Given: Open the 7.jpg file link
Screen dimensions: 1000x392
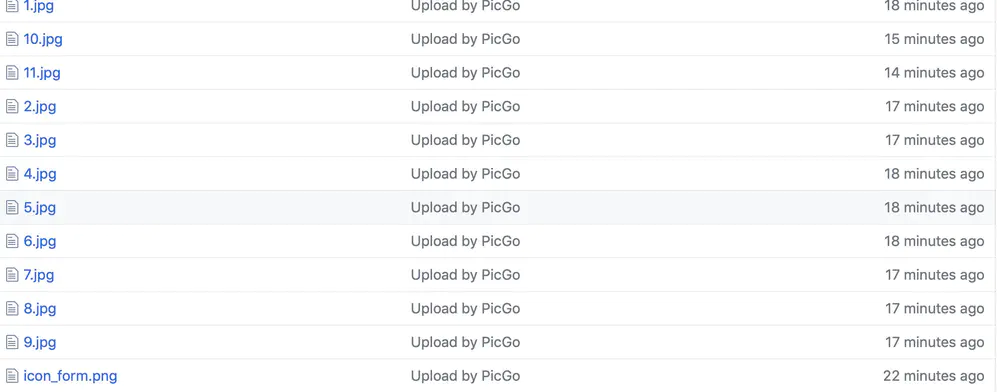Looking at the screenshot, I should tap(39, 275).
